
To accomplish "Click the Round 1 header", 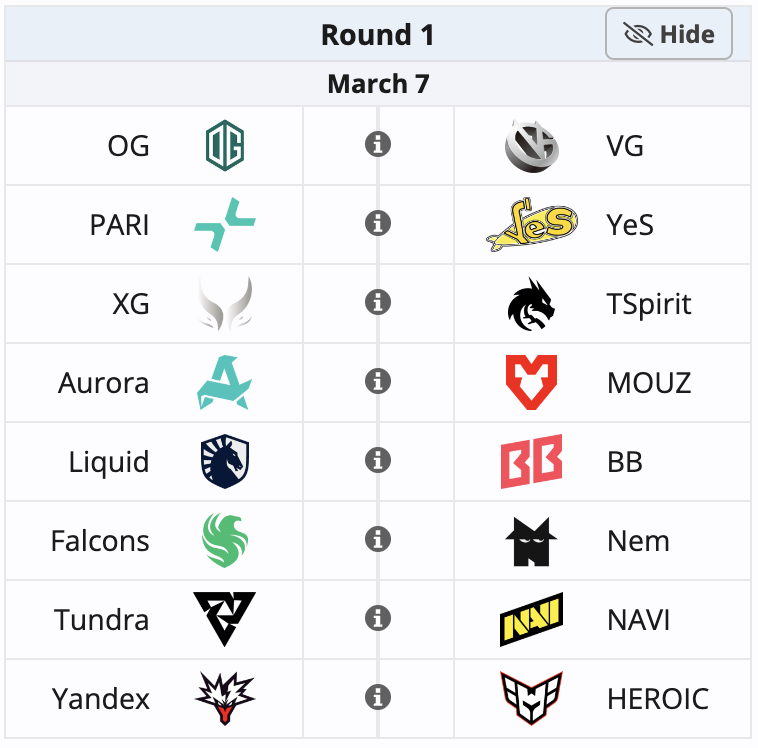I will tap(377, 35).
